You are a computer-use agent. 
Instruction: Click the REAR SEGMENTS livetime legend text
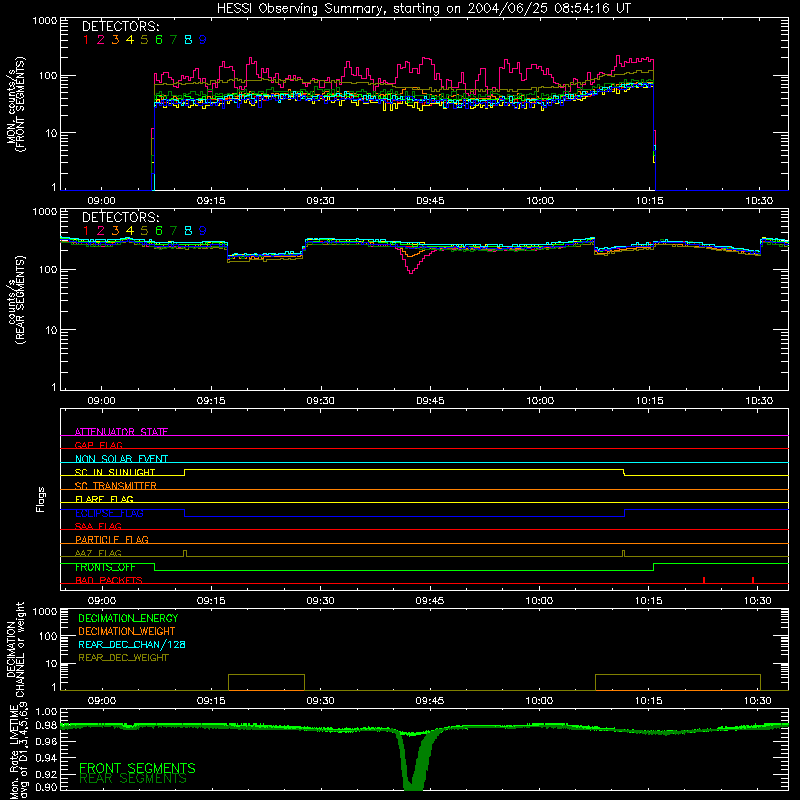coord(133,779)
